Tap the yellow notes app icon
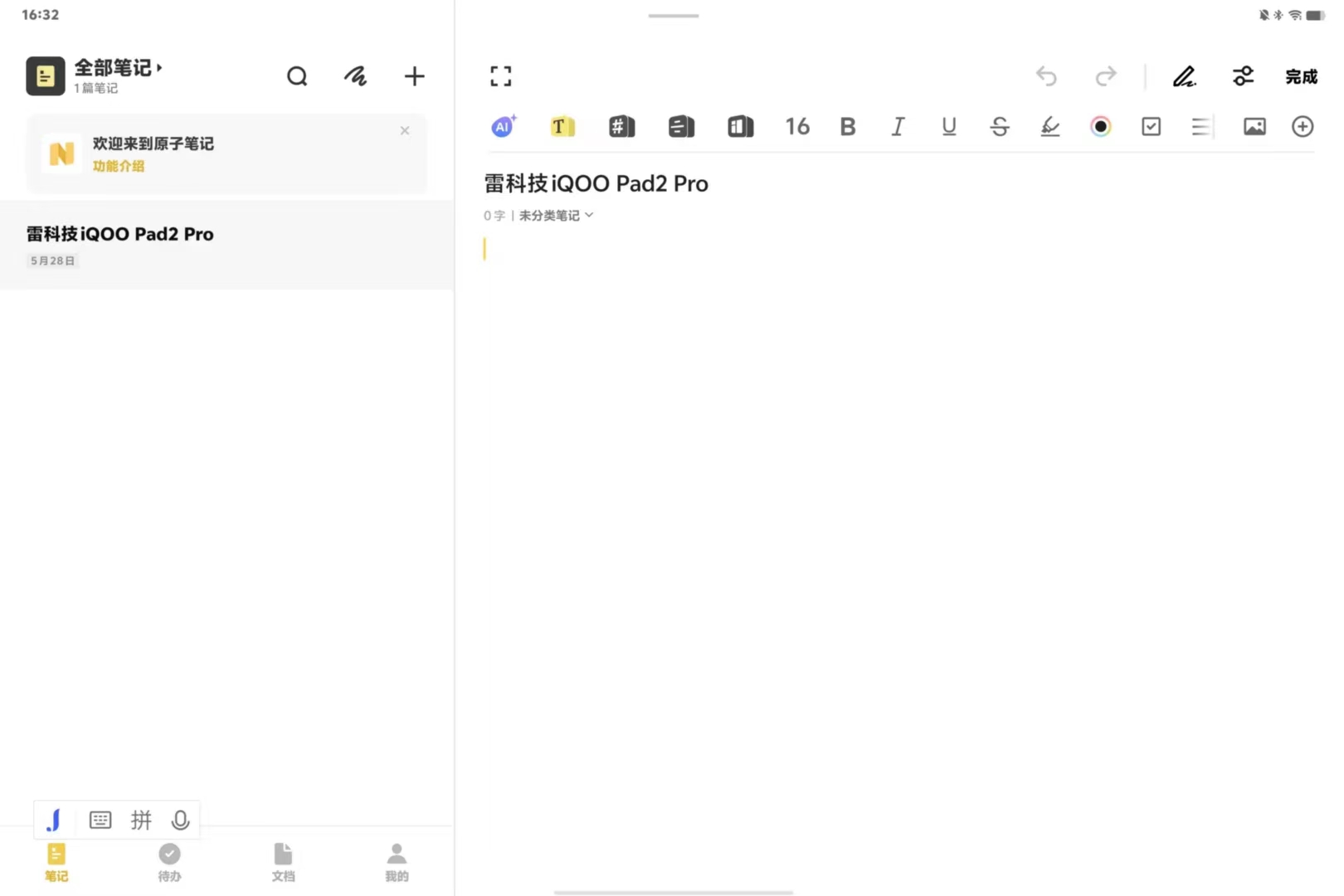This screenshot has height=896, width=1344. [46, 76]
